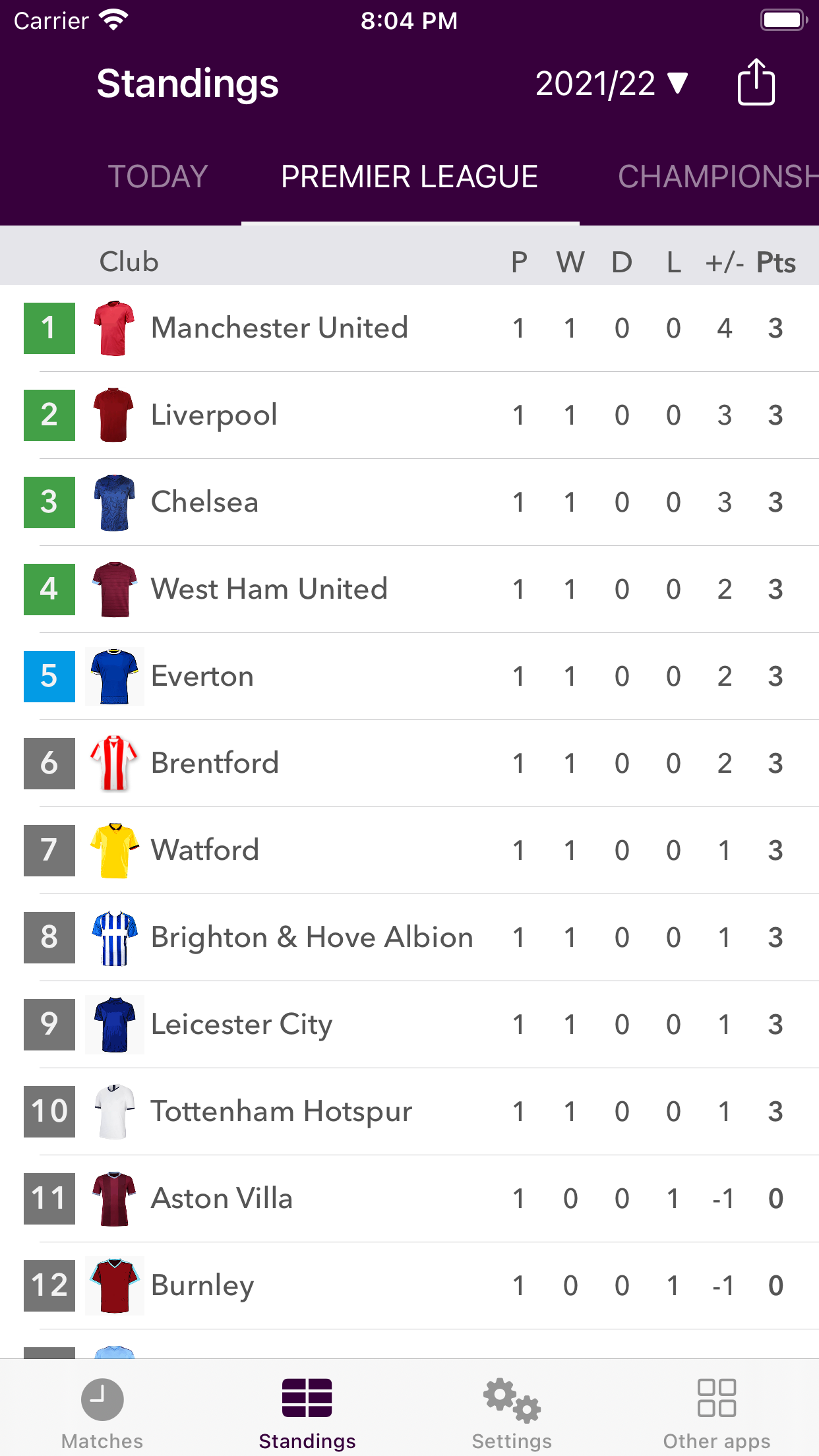Tap Tottenham Hotspur's white jersey icon
Viewport: 819px width, 1456px height.
pyautogui.click(x=114, y=1112)
